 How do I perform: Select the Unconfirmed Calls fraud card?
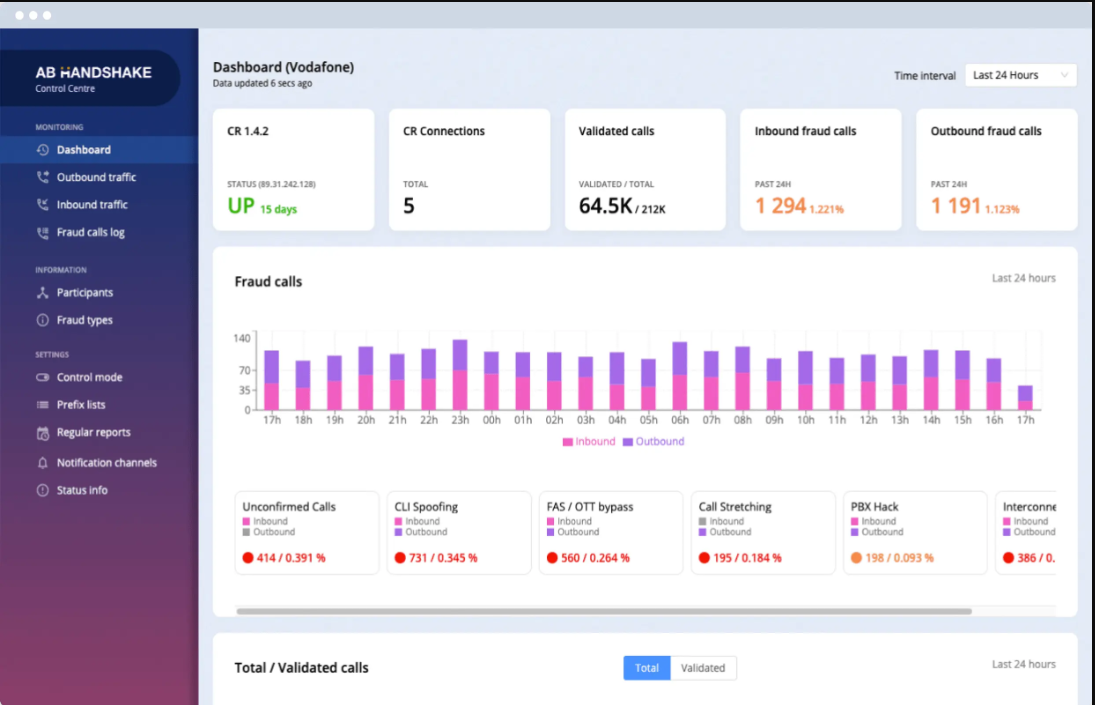tap(307, 533)
